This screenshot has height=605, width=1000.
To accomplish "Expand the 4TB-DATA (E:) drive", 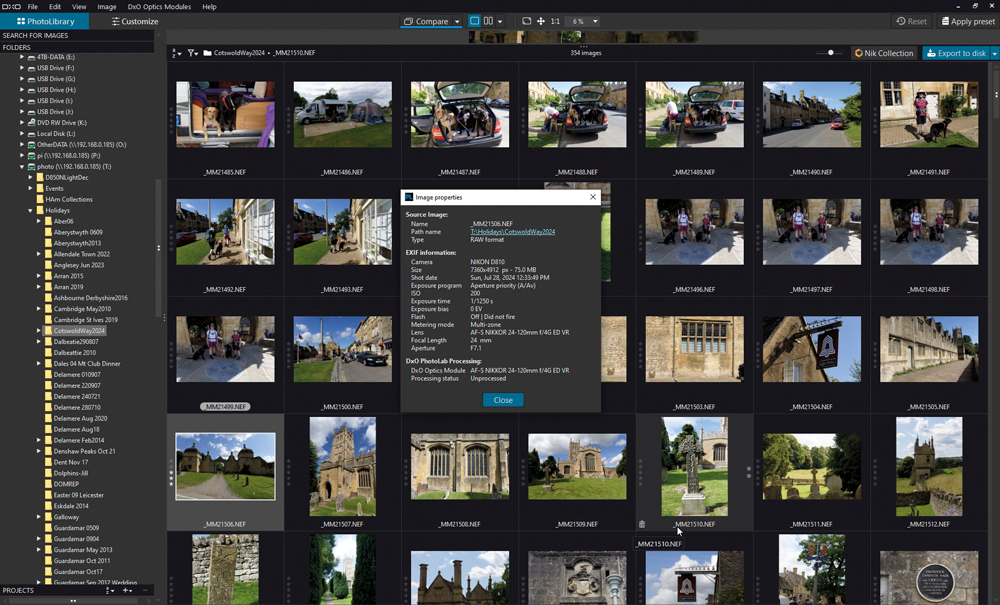I will [22, 57].
